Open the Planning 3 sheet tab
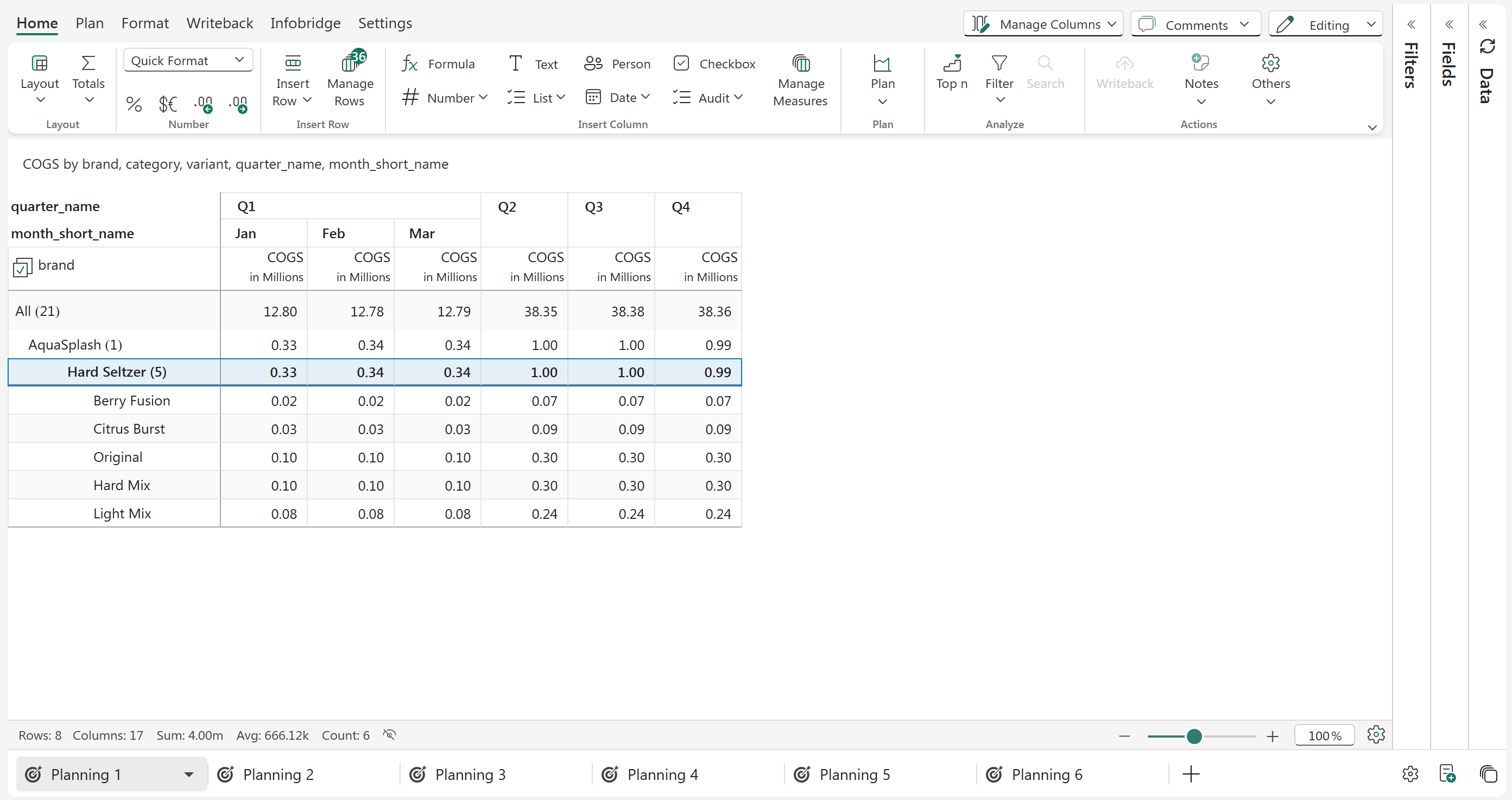 click(470, 774)
